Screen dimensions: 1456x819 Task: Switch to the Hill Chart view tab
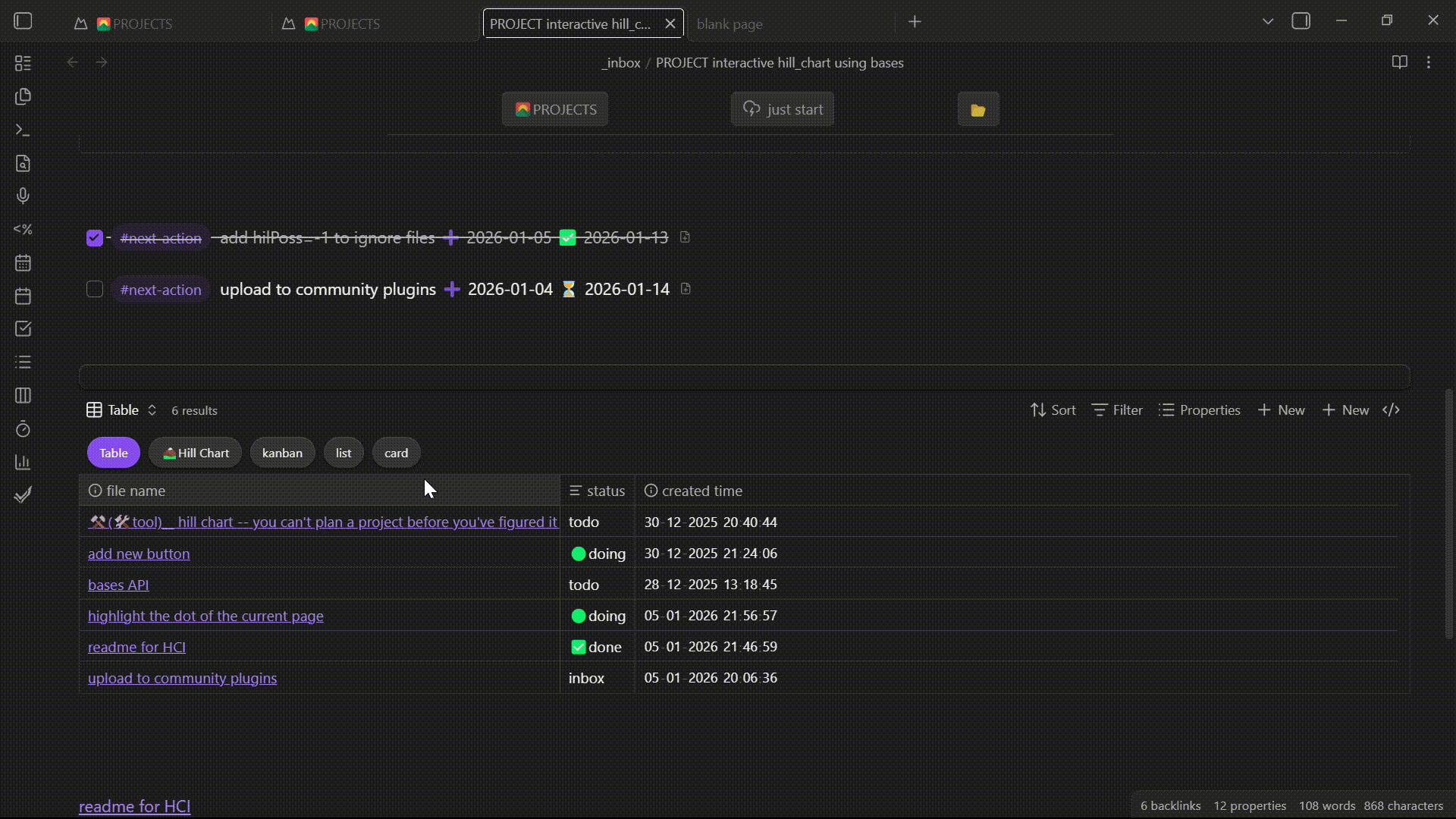[x=195, y=453]
